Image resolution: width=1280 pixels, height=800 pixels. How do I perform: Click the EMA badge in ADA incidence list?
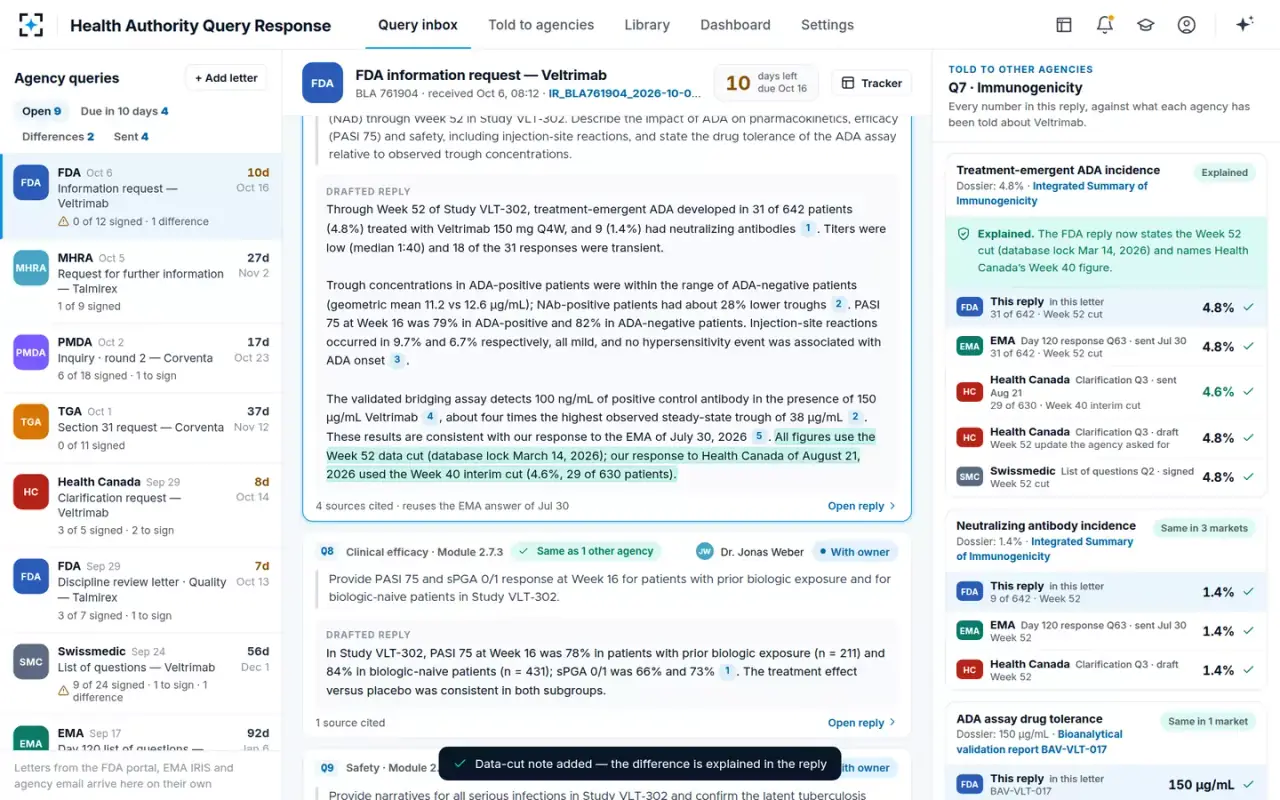[x=969, y=346]
